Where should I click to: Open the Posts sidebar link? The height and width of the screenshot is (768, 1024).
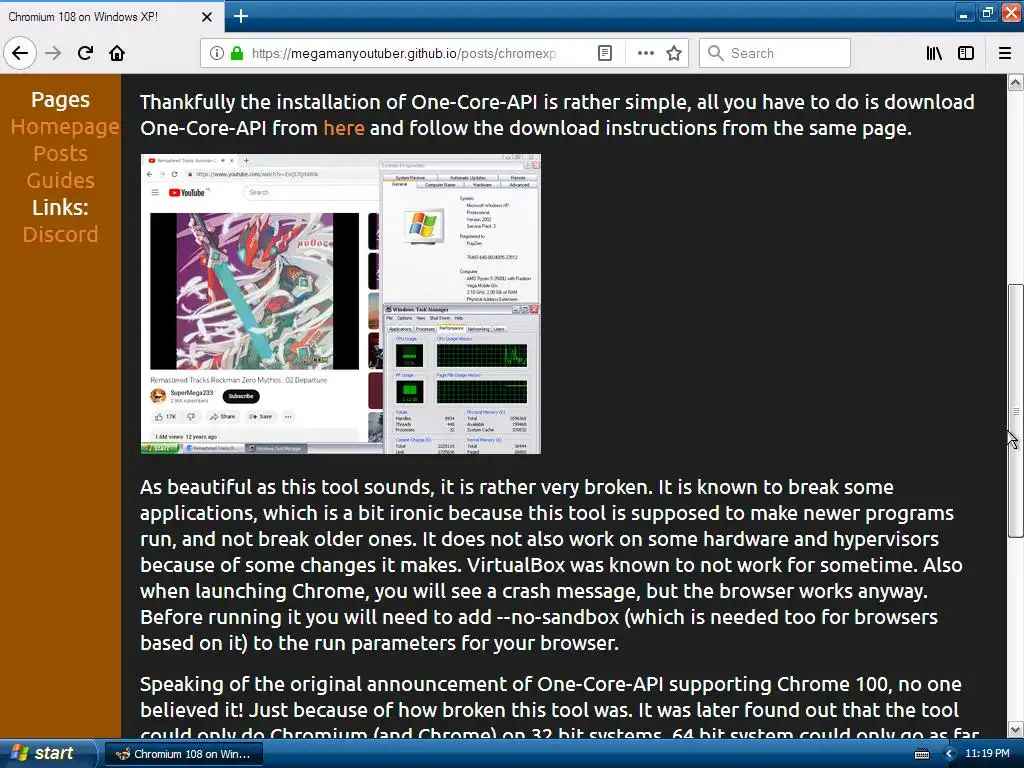(x=60, y=153)
